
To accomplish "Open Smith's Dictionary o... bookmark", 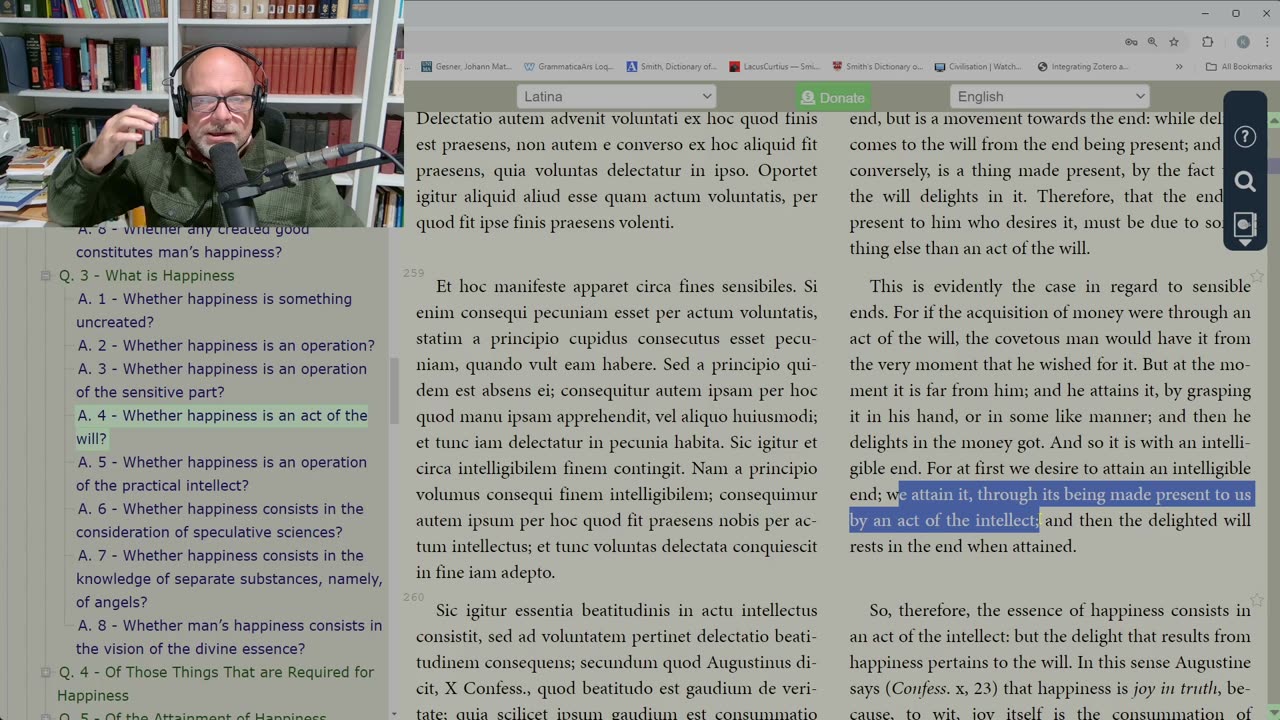I will coord(878,67).
